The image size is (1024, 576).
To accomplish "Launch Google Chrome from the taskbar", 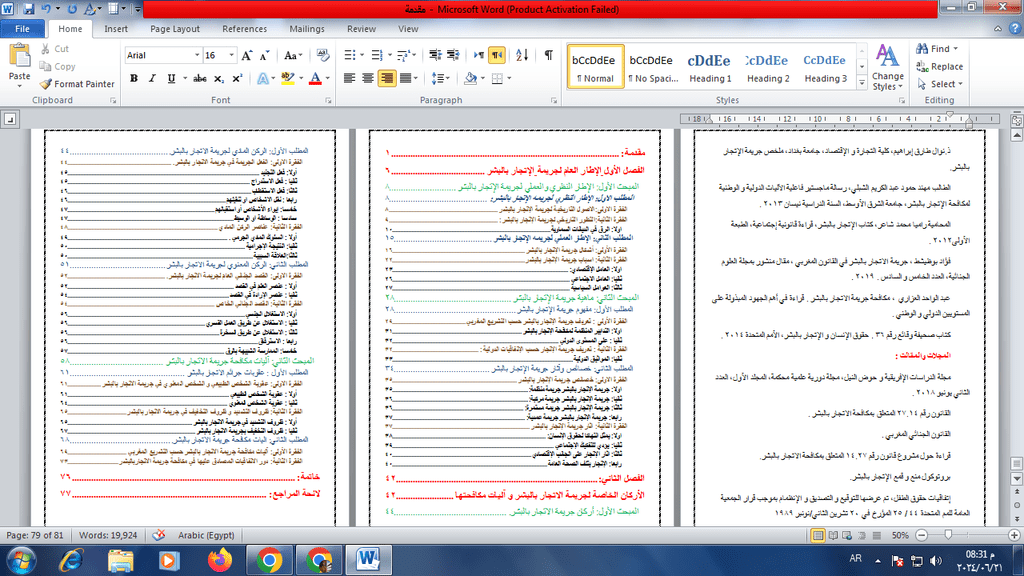I will point(269,560).
